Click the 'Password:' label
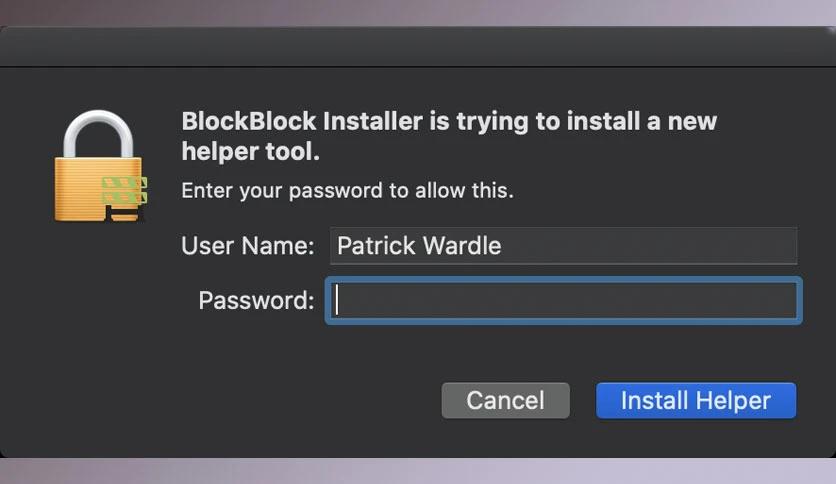 pos(256,301)
